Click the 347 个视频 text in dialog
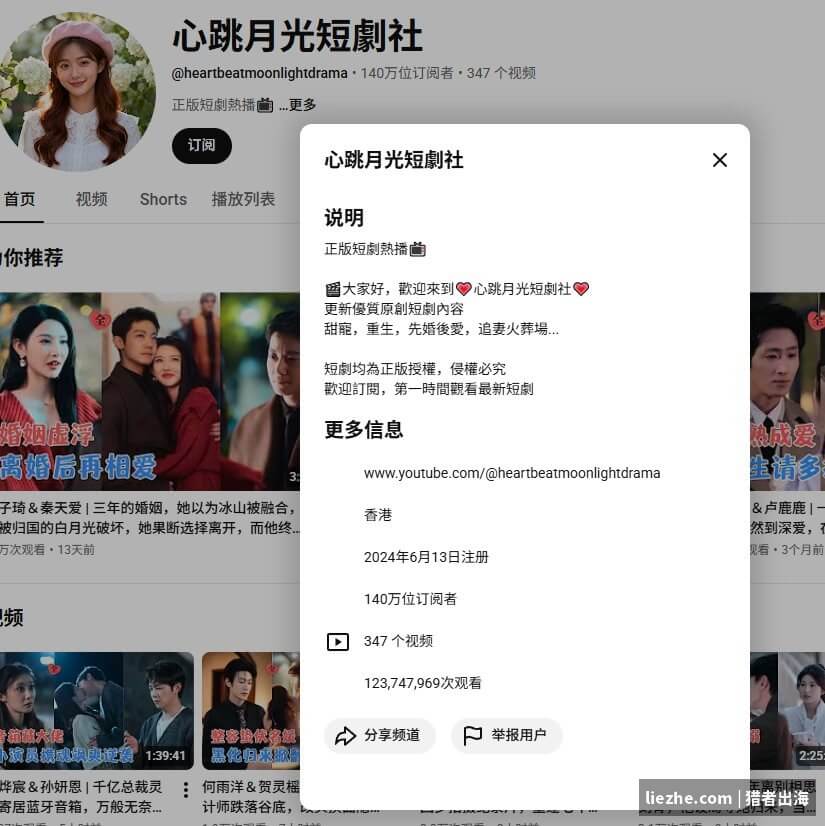This screenshot has height=826, width=825. [398, 641]
